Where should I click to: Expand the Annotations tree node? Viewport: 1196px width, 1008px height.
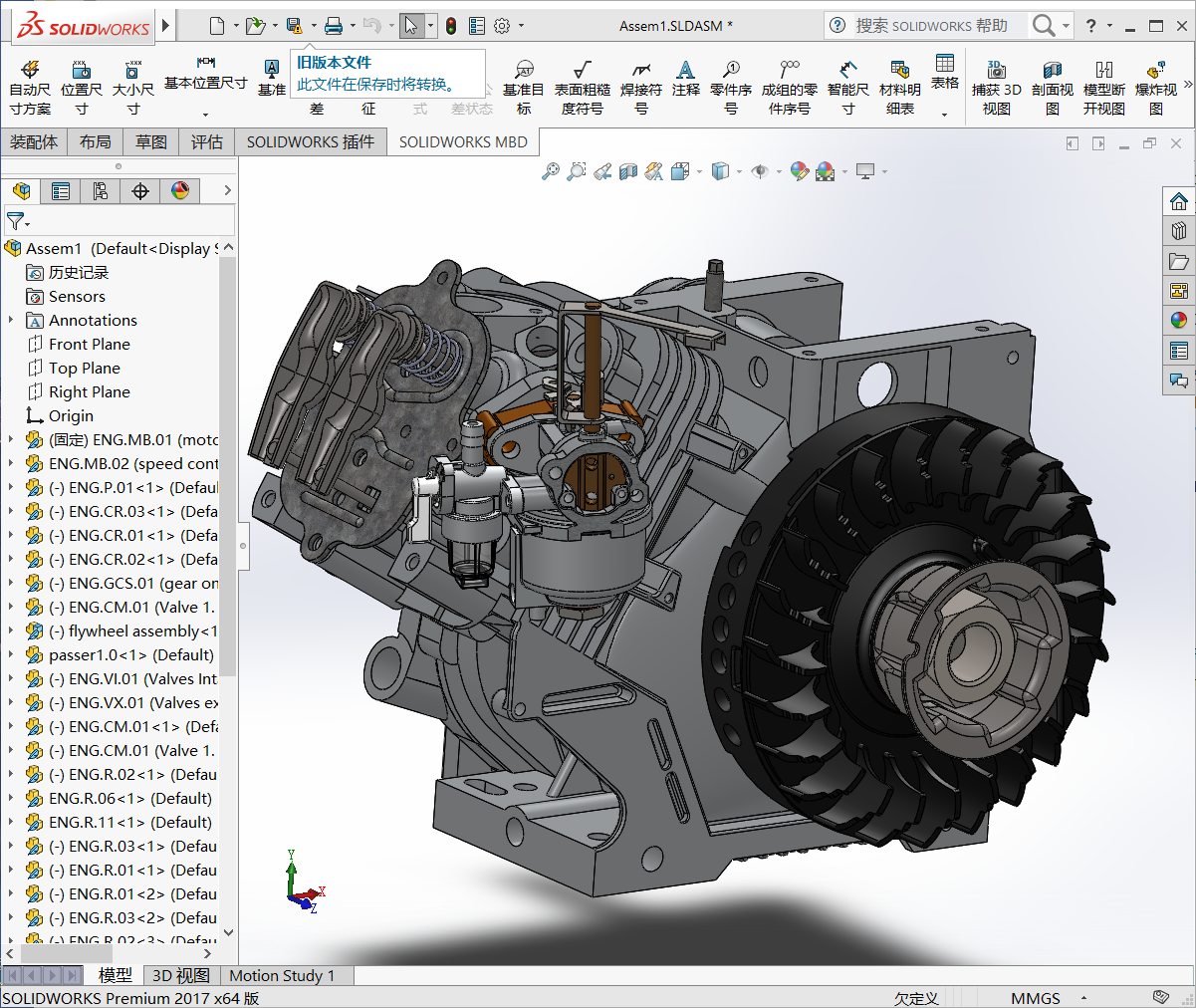click(11, 320)
